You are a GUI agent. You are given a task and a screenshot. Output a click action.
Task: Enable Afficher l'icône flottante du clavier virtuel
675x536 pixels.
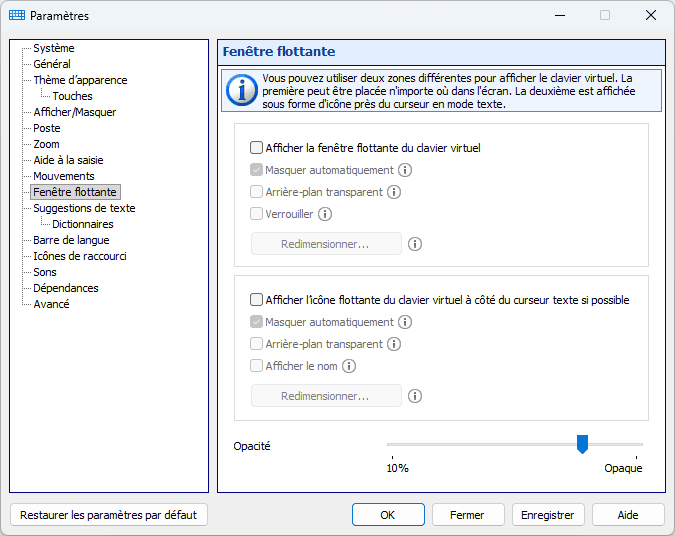pyautogui.click(x=256, y=300)
